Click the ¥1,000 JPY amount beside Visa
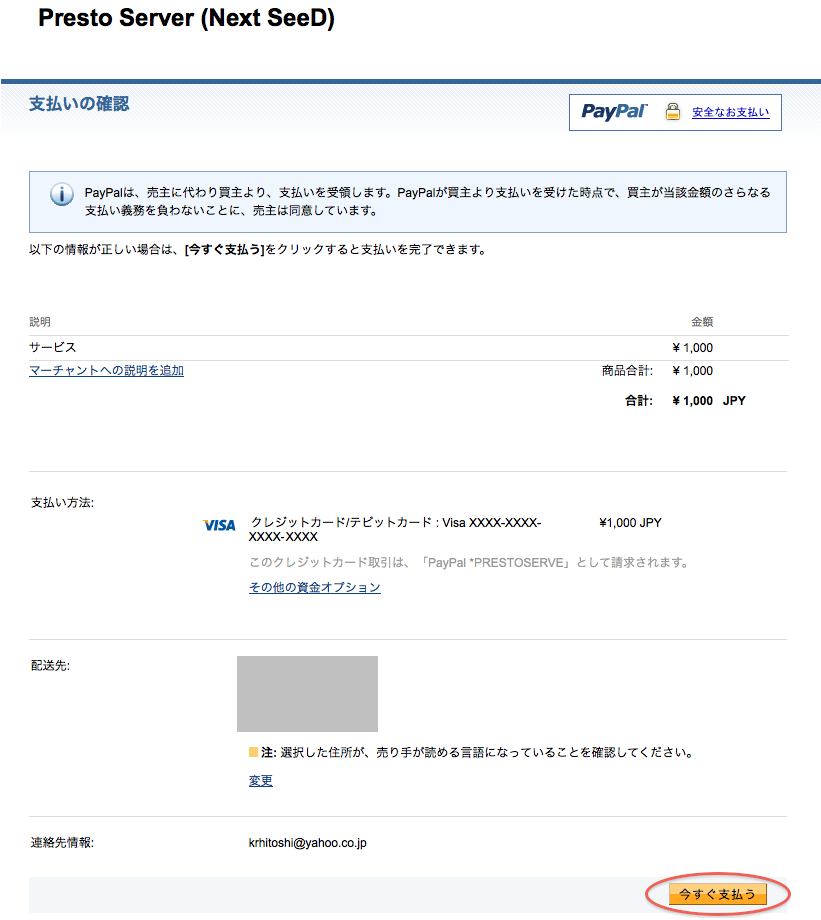 click(630, 523)
